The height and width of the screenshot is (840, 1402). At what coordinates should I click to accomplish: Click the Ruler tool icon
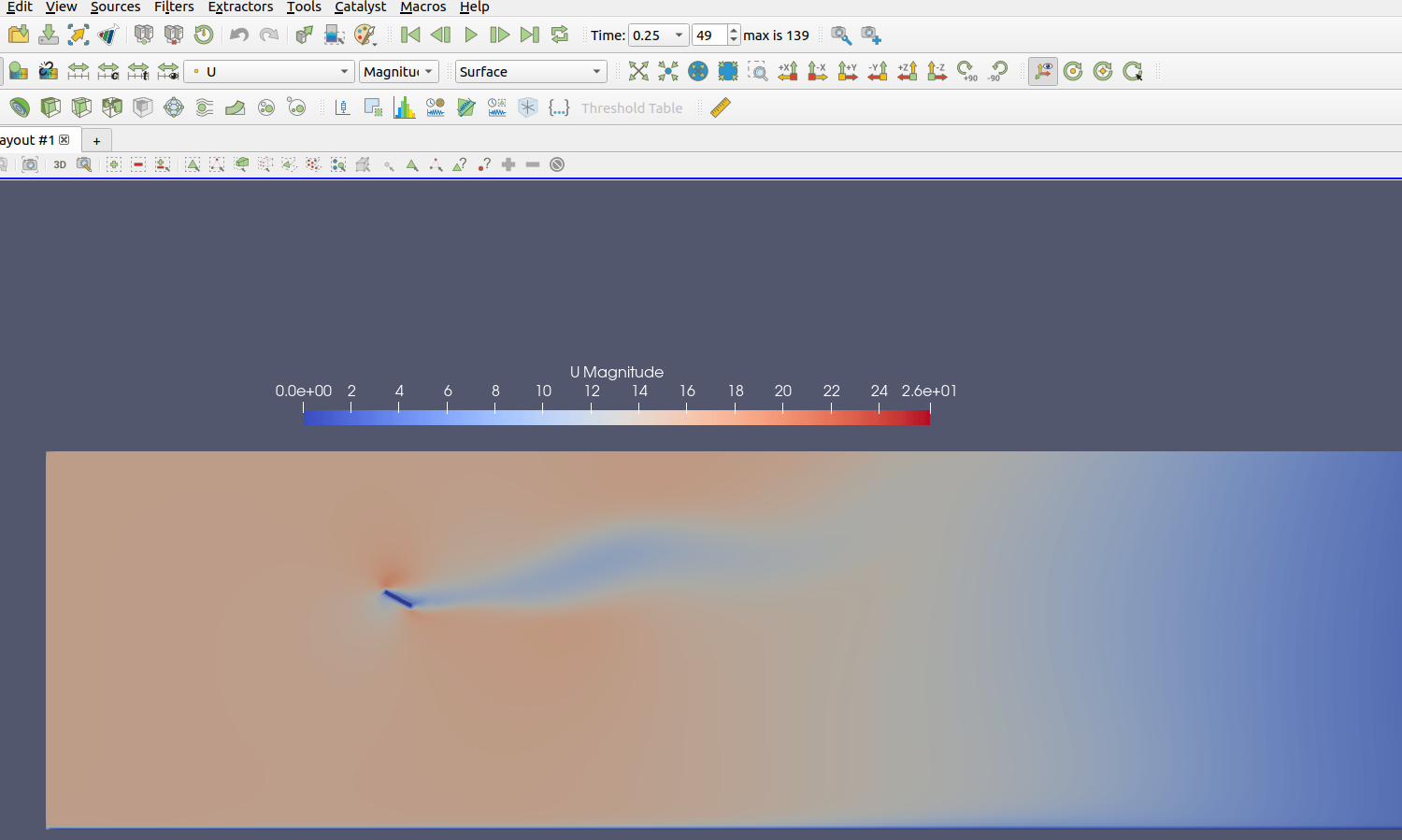point(720,107)
